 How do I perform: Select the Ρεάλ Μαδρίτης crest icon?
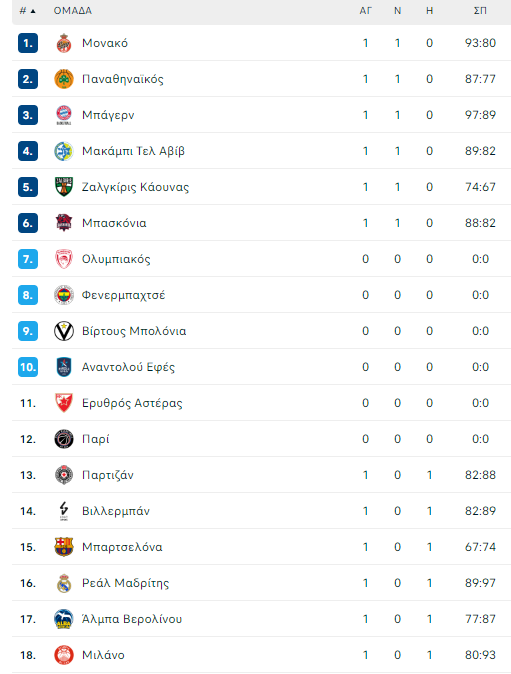point(64,583)
